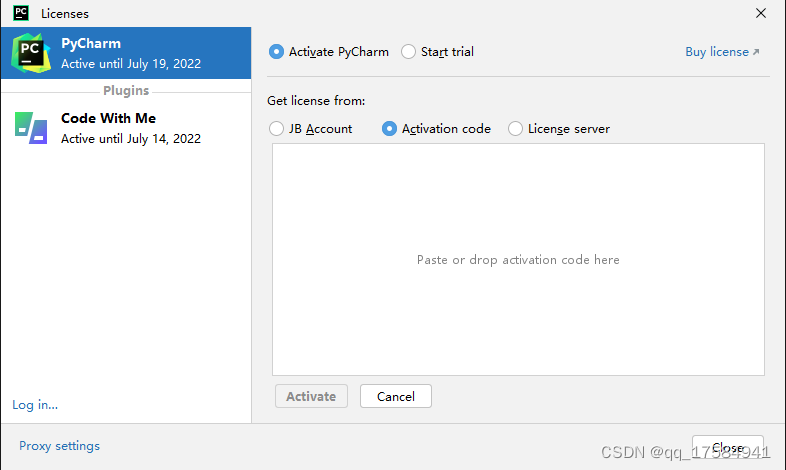Click the activation code paste area

pyautogui.click(x=518, y=260)
